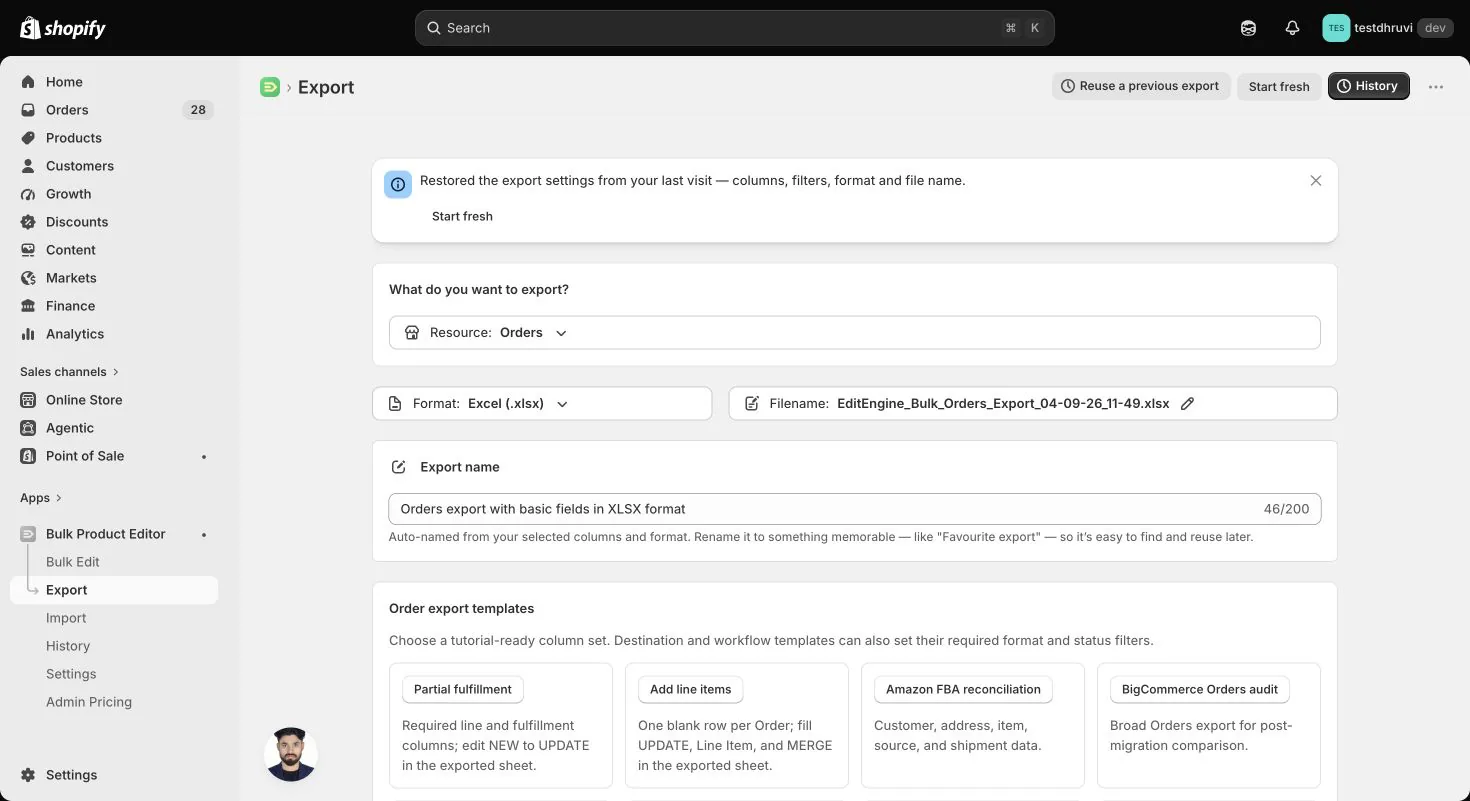Open the Sidekick assistant icon
Image resolution: width=1470 pixels, height=801 pixels.
pos(1248,28)
